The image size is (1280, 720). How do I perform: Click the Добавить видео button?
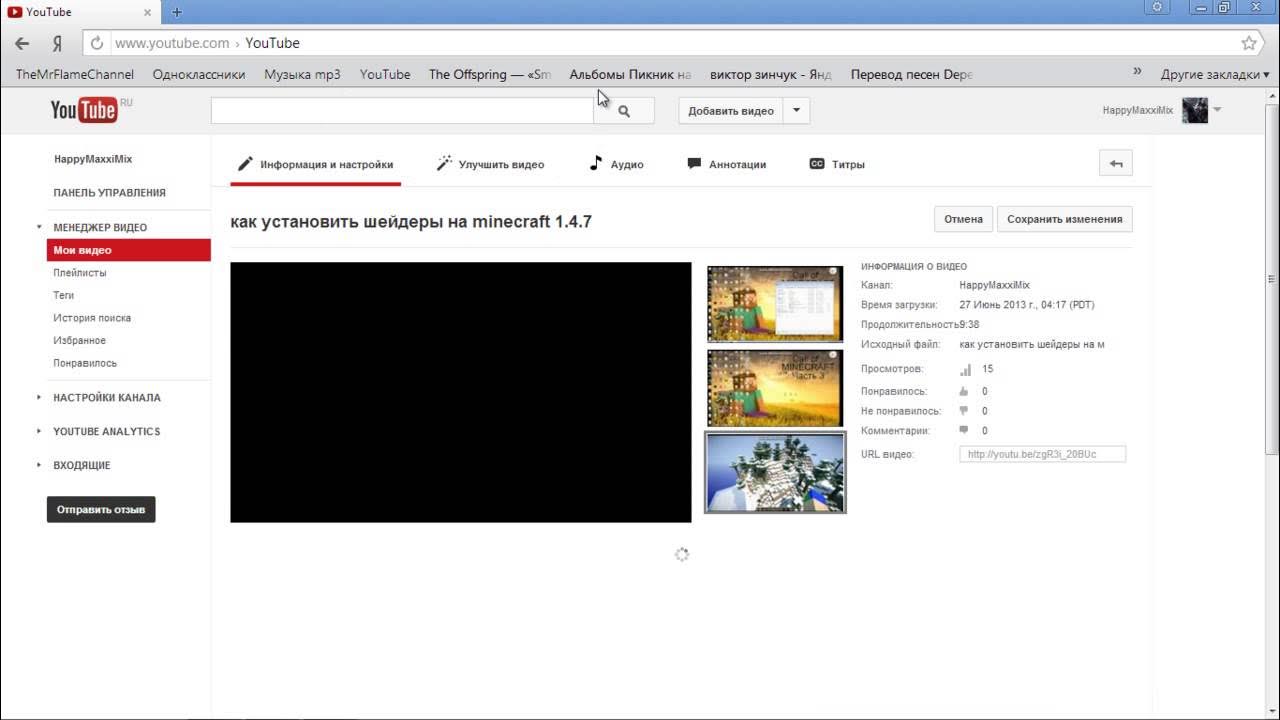tap(731, 111)
